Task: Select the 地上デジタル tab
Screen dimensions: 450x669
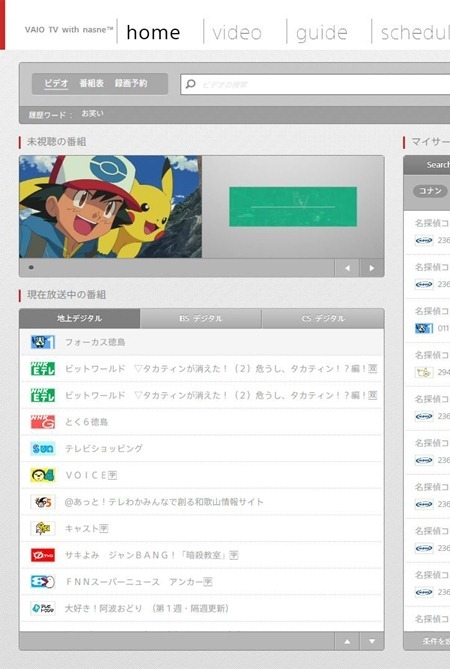Action: pyautogui.click(x=80, y=318)
